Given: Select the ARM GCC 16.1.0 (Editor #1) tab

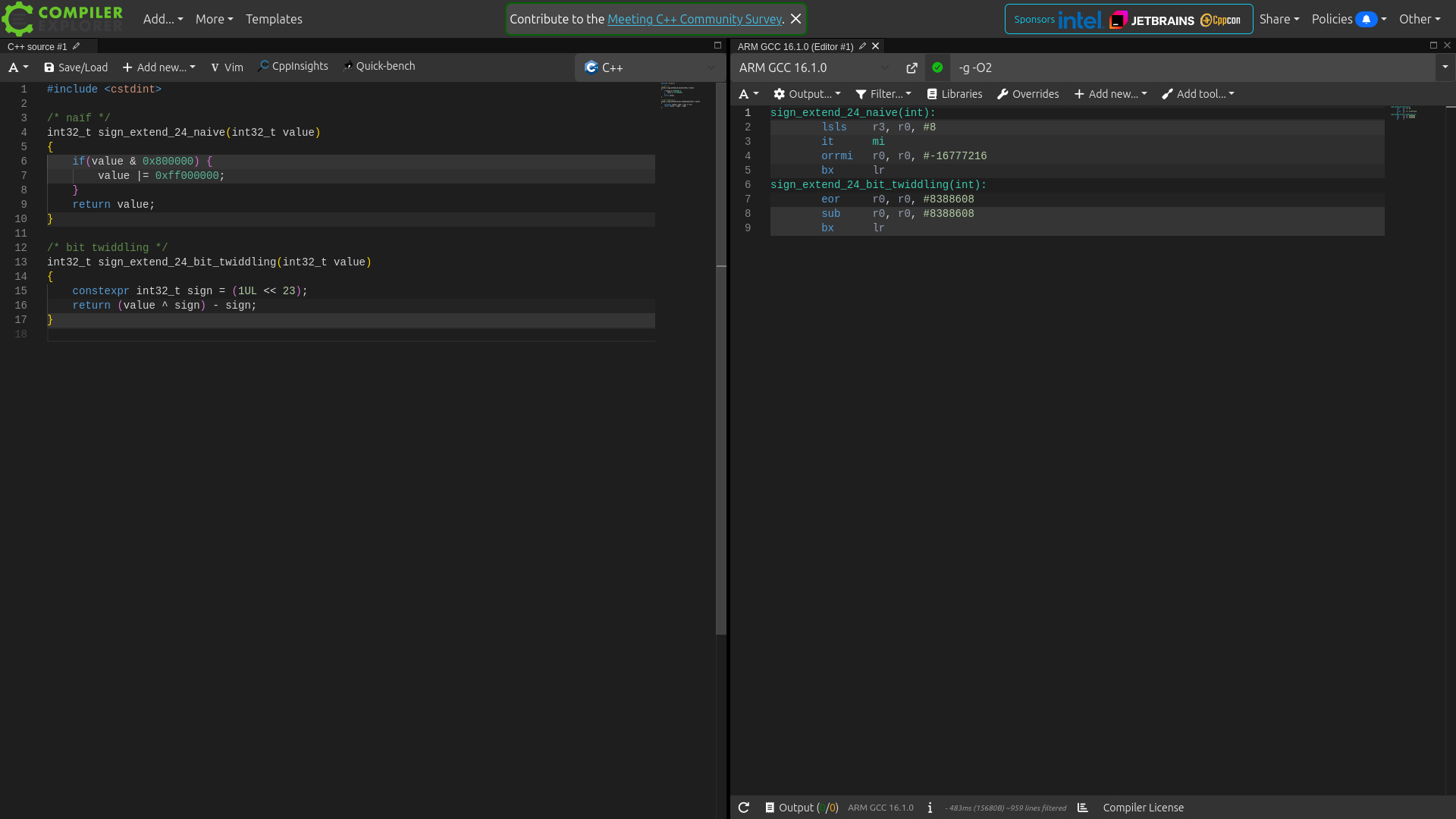Looking at the screenshot, I should tap(795, 46).
